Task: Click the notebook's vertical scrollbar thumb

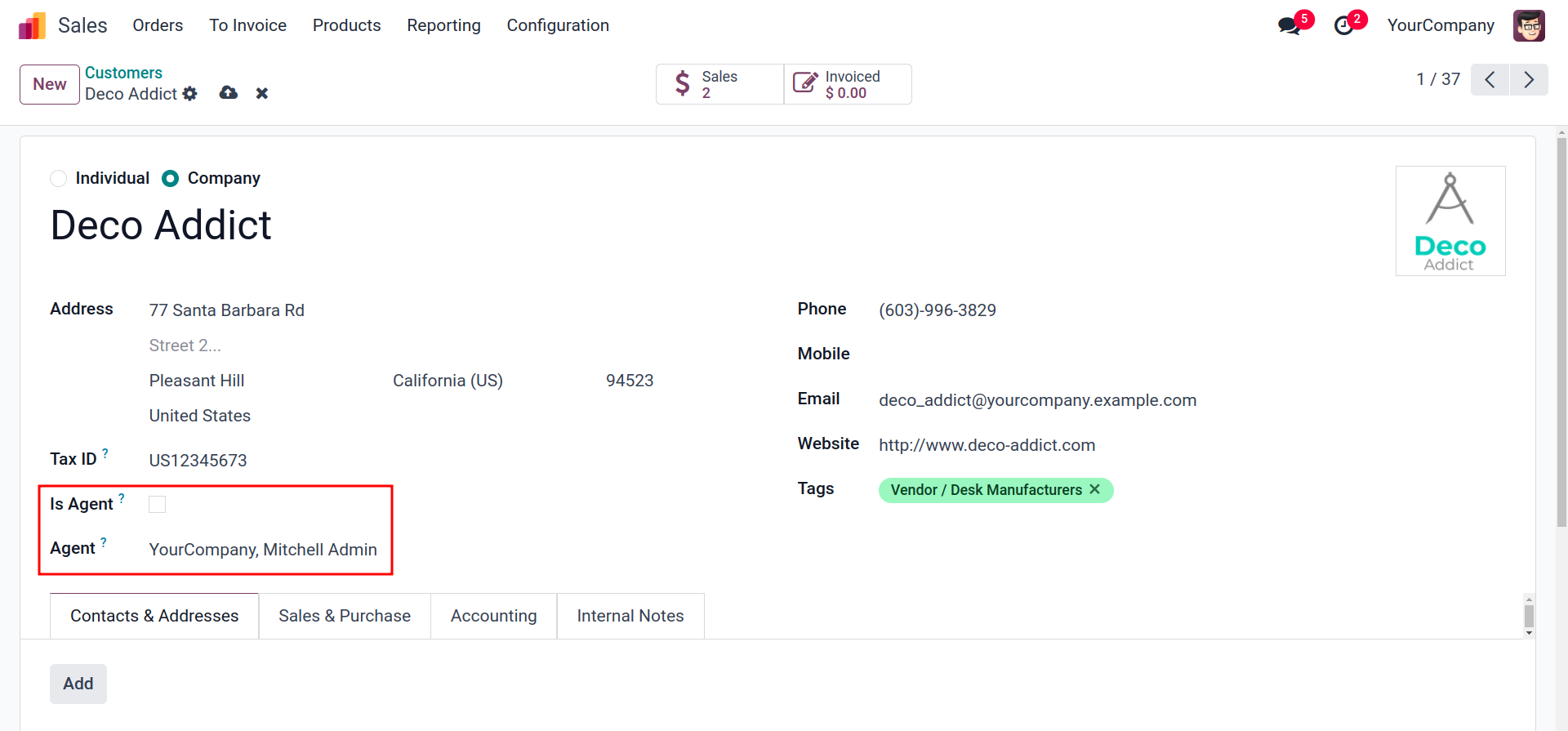Action: (1529, 615)
